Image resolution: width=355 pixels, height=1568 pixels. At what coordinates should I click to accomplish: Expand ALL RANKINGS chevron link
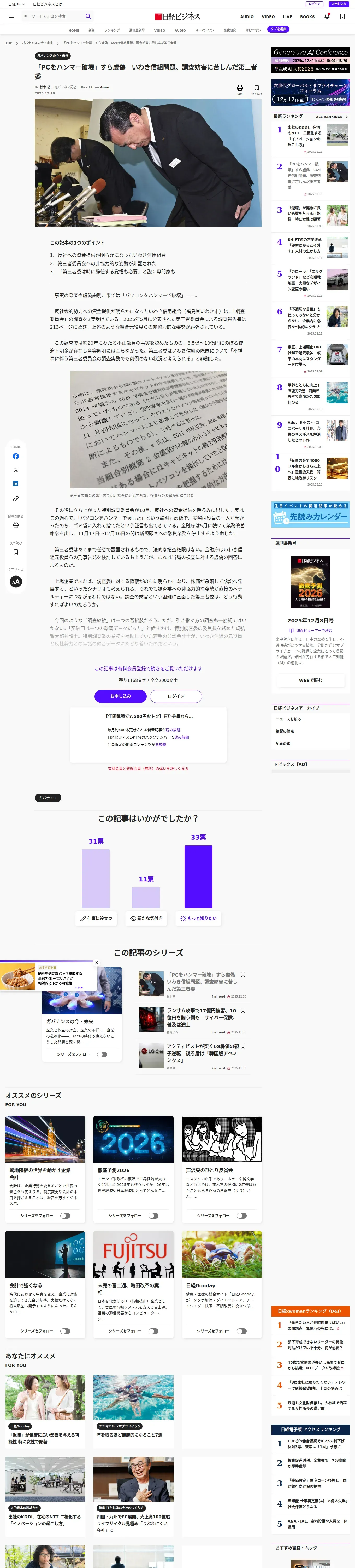(332, 116)
